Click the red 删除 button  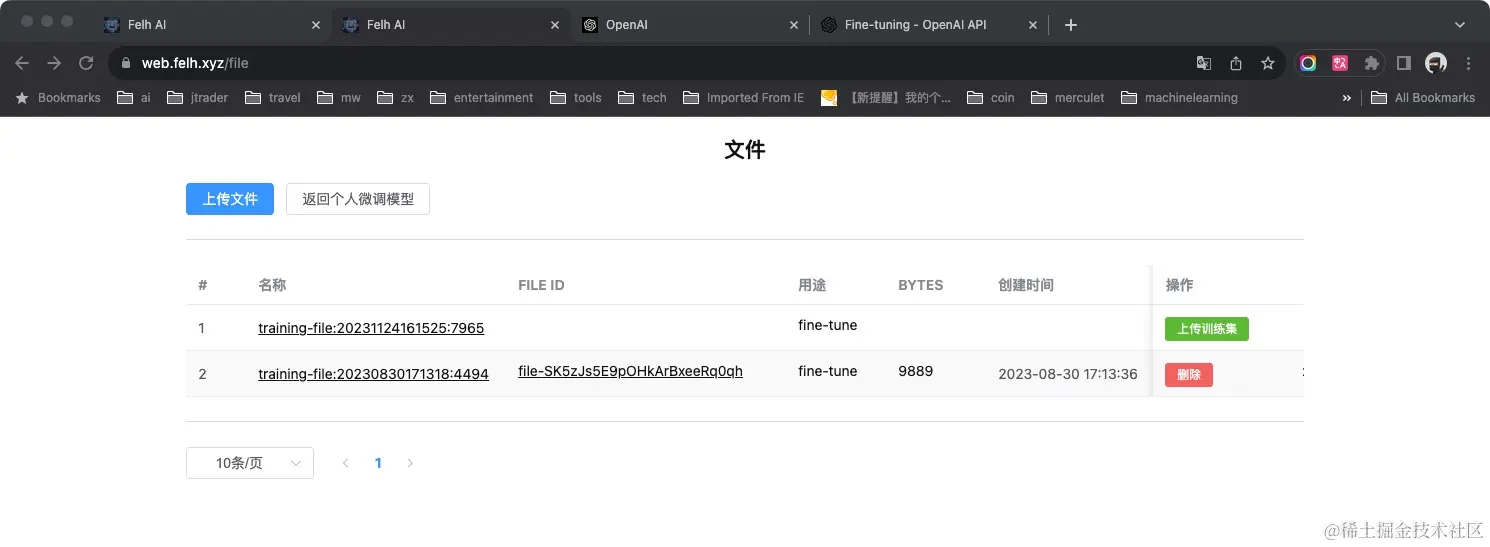pos(1189,375)
